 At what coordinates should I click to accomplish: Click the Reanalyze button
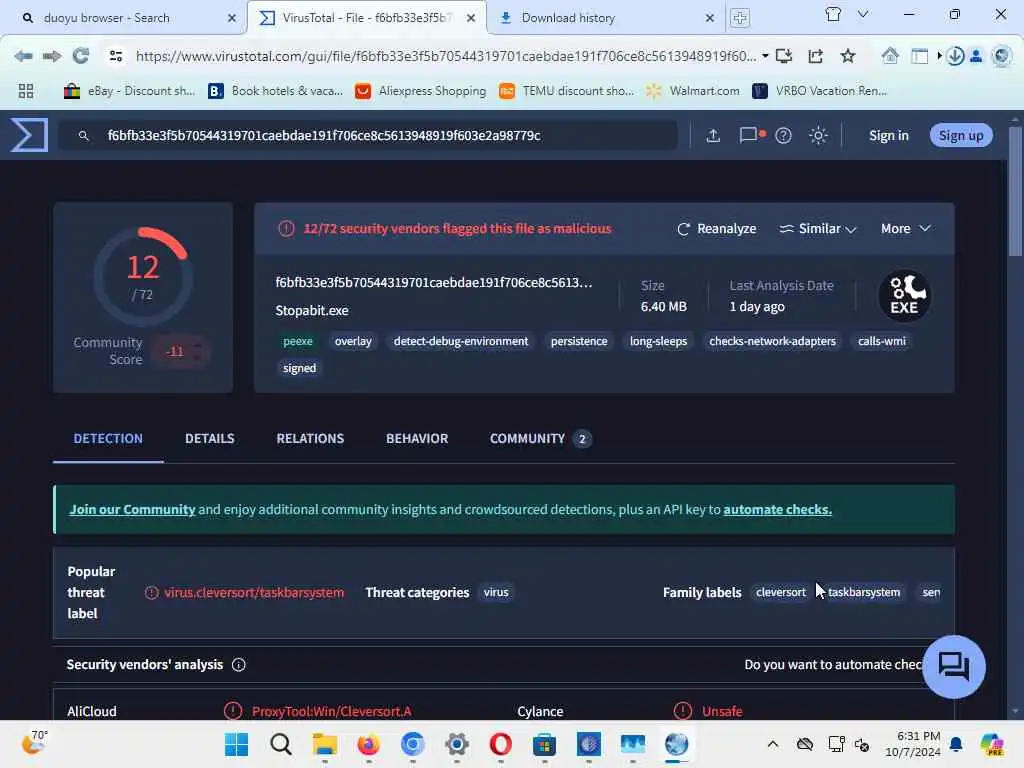[x=716, y=229]
